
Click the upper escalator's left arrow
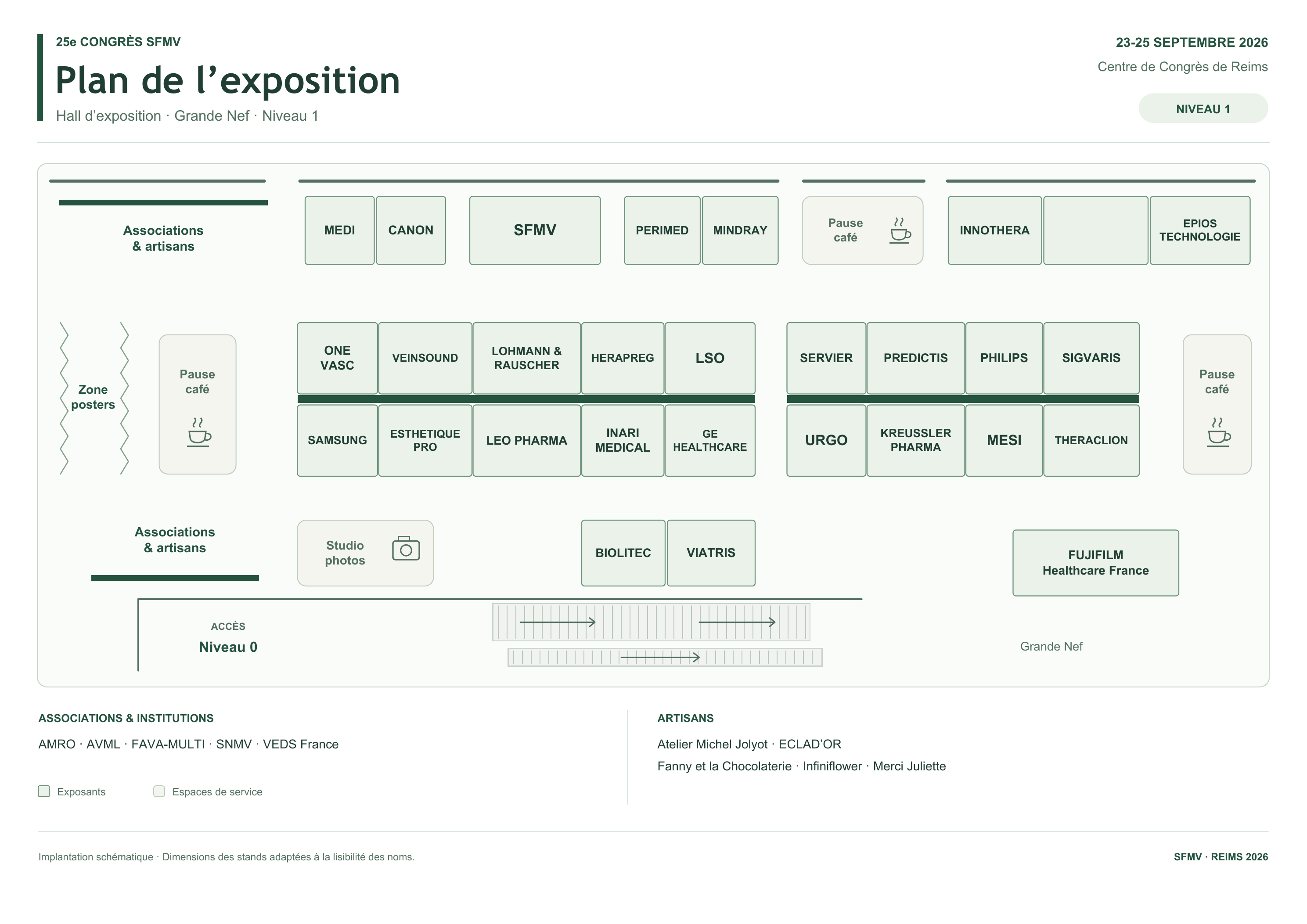coord(557,622)
